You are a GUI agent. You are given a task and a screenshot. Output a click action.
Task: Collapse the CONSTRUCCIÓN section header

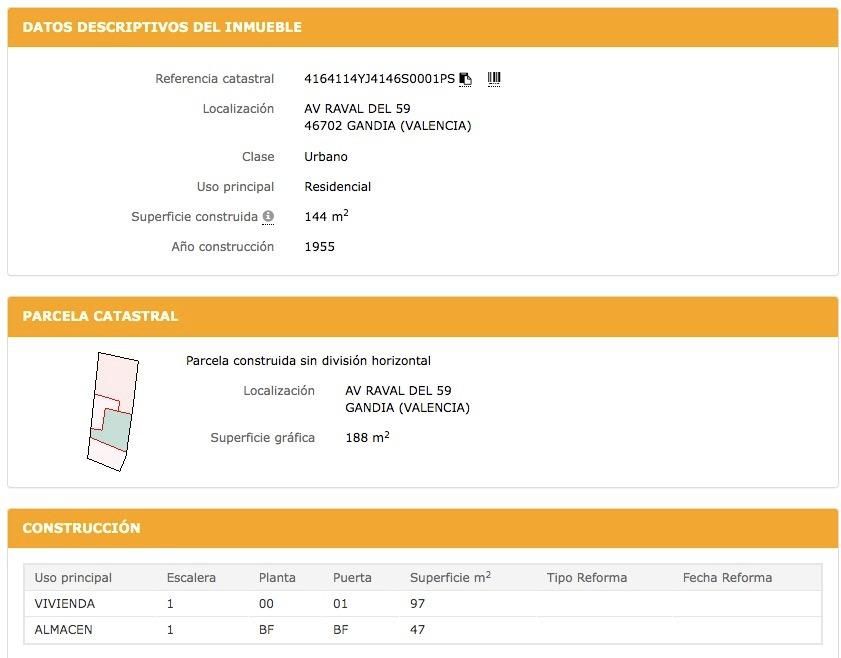83,528
